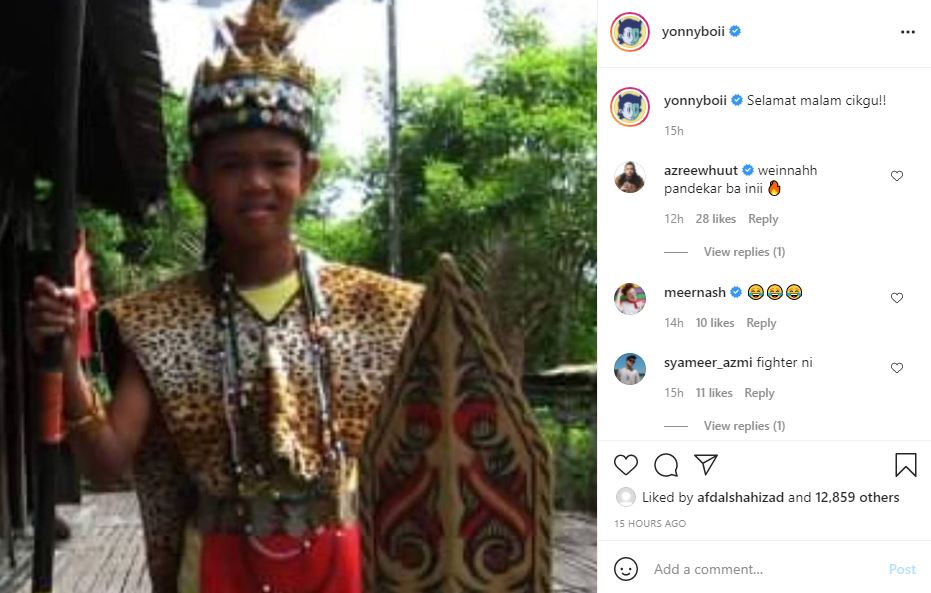Screen dimensions: 931x593
Task: Like syameer_azmi's comment heart
Action: coord(897,368)
